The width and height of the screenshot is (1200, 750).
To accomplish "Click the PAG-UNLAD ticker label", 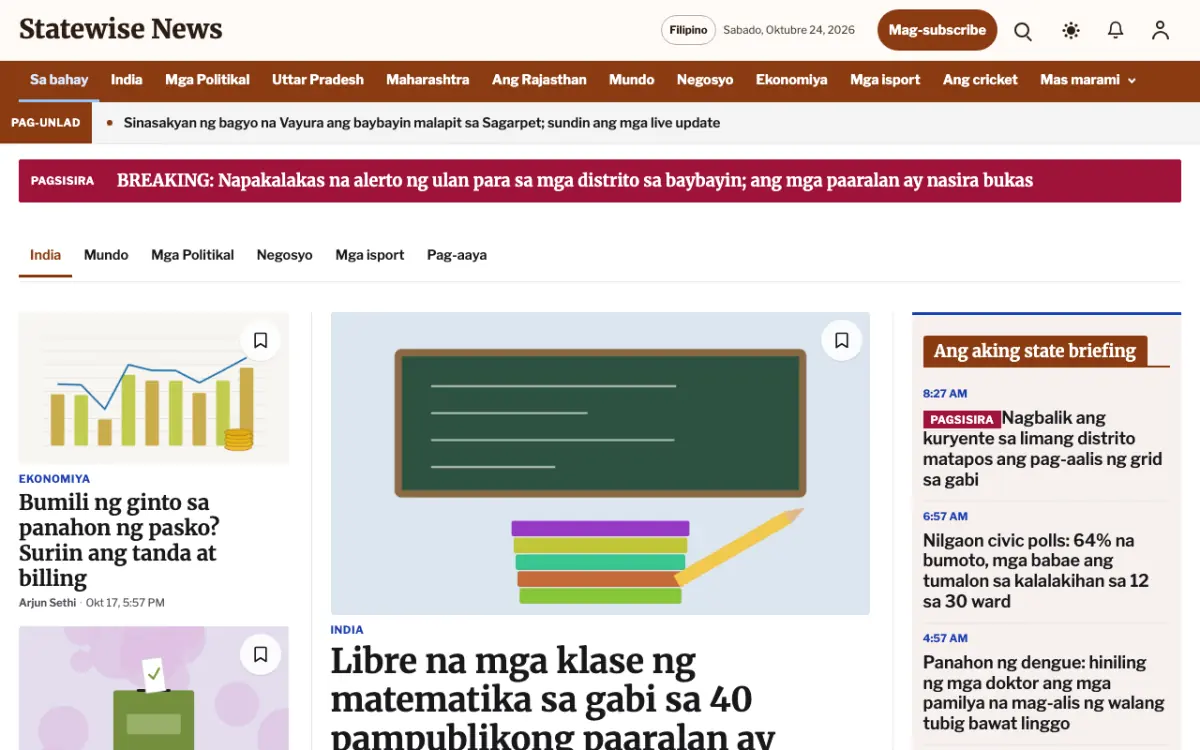I will tap(45, 123).
